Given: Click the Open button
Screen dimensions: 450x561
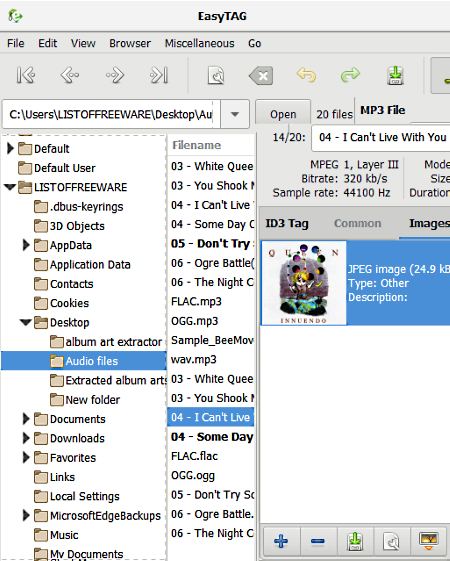Looking at the screenshot, I should 283,114.
